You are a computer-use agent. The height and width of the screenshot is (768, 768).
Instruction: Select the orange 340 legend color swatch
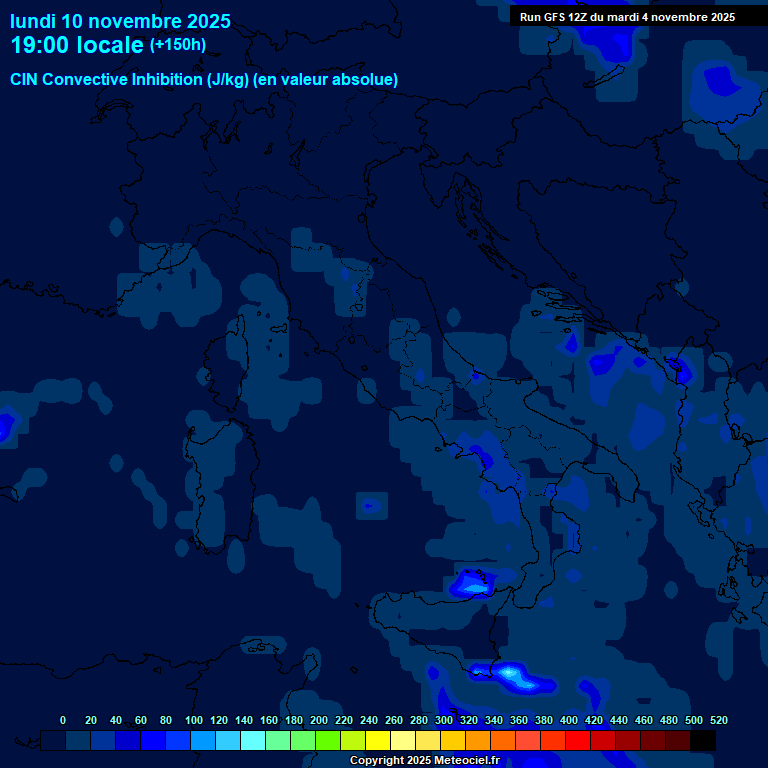[x=478, y=741]
